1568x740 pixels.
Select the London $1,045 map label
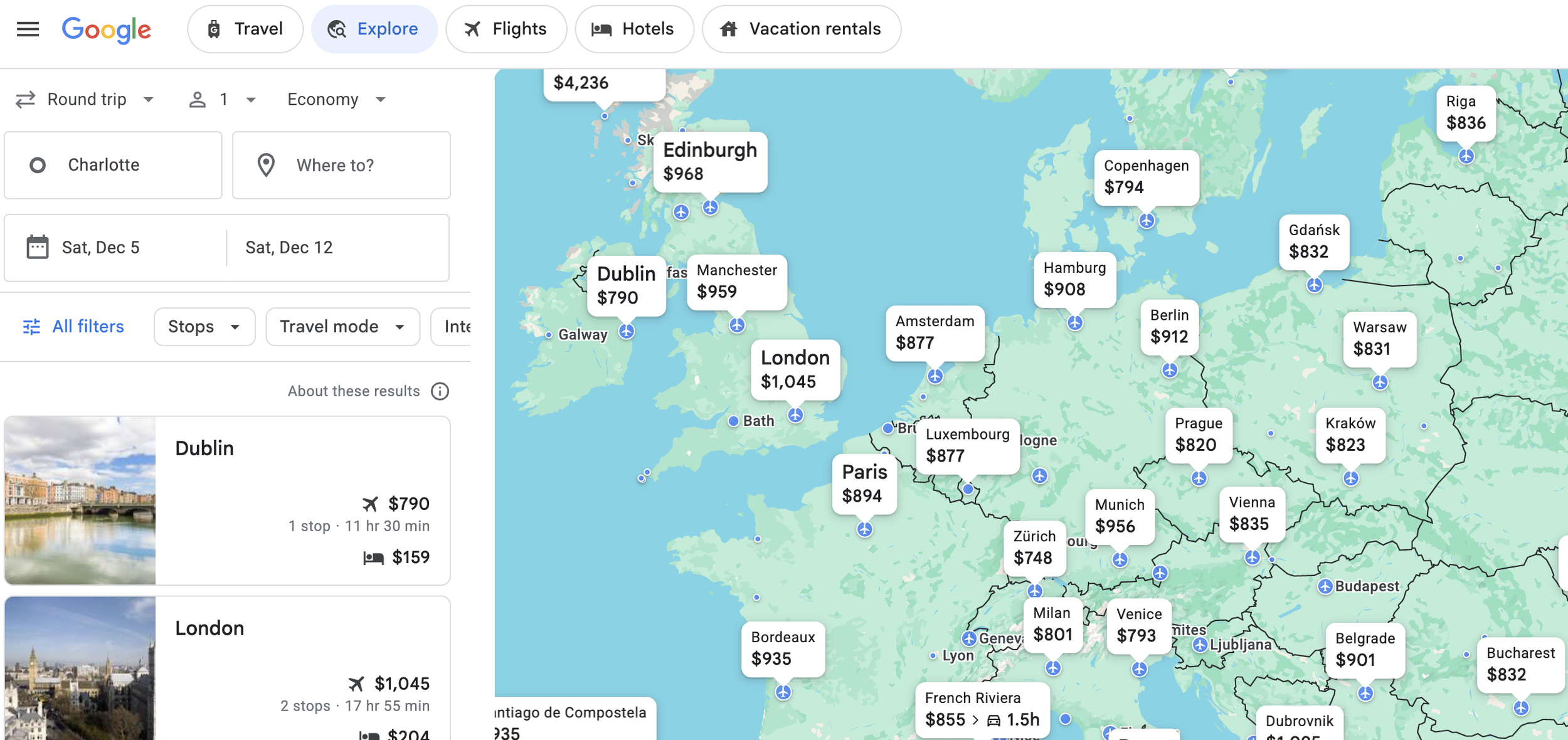coord(795,369)
